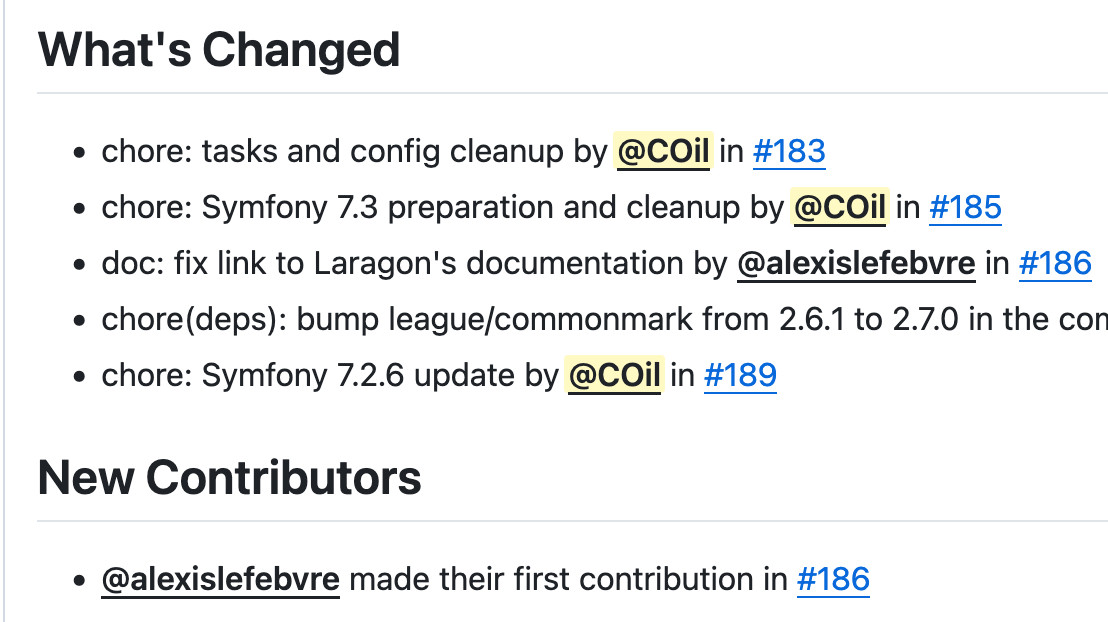Visit @COil profile in Symfony 7.3 line
This screenshot has width=1108, height=622.
click(839, 207)
